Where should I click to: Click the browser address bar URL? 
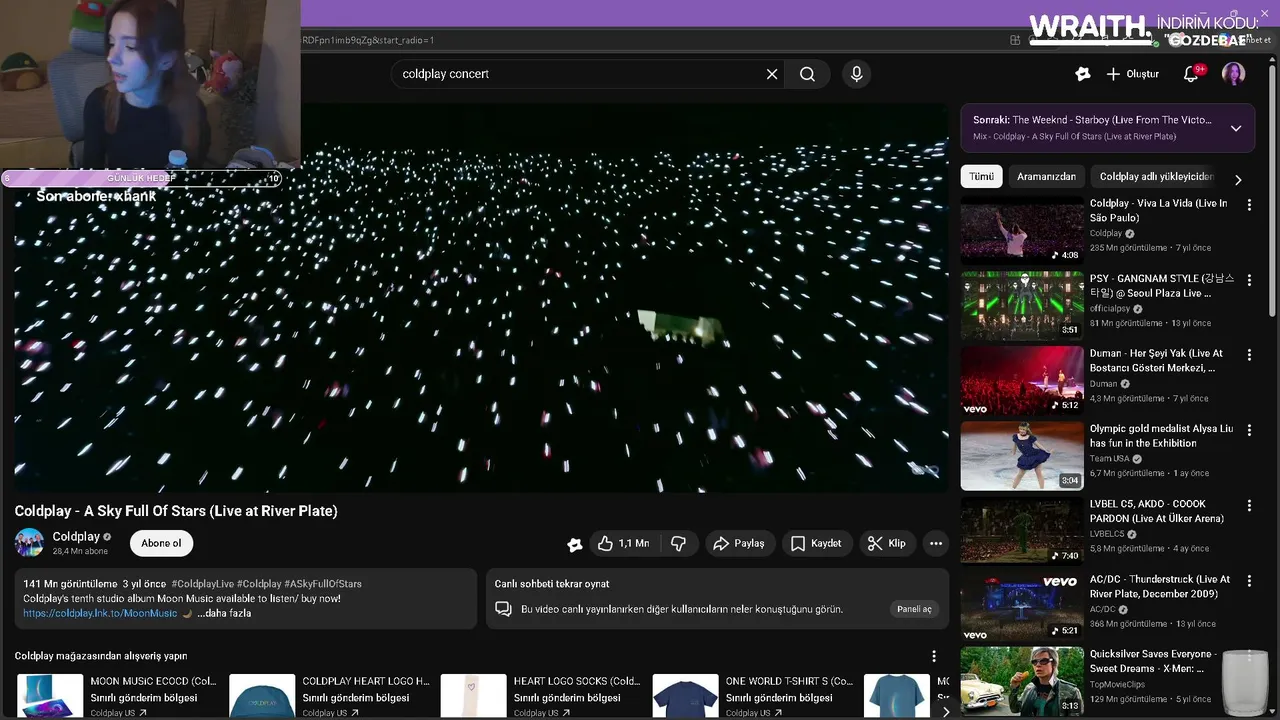(x=368, y=40)
